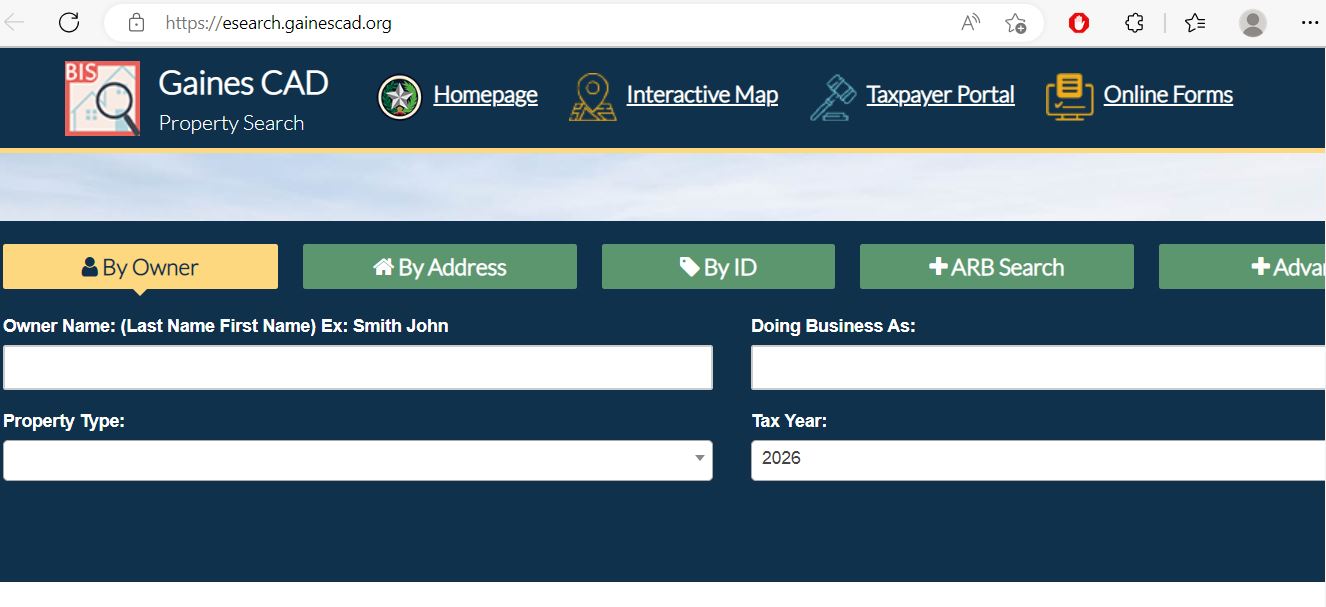The width and height of the screenshot is (1326, 607).
Task: Open the Tax Year 2026 selector
Action: (1037, 460)
